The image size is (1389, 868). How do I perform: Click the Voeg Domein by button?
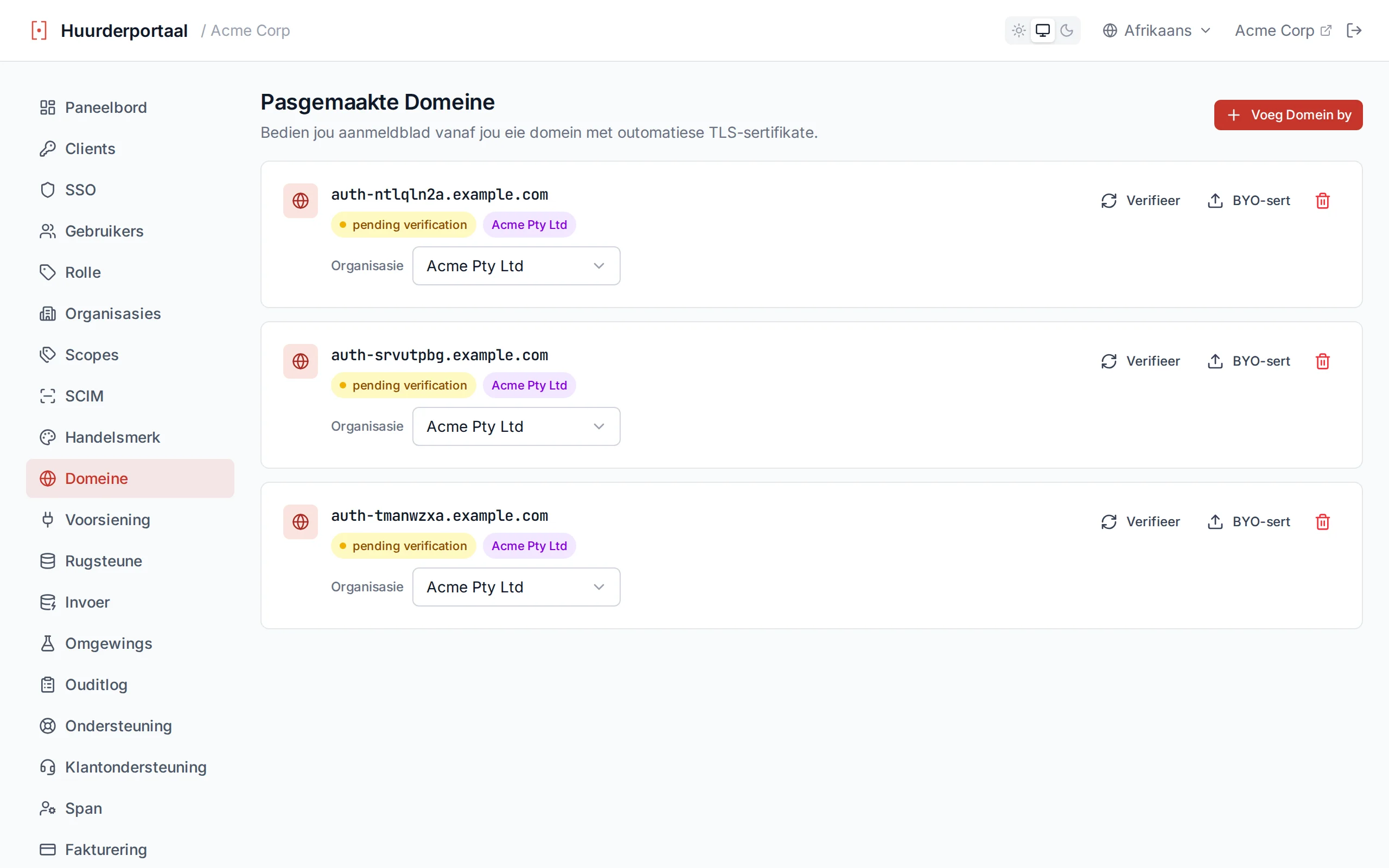[1288, 115]
